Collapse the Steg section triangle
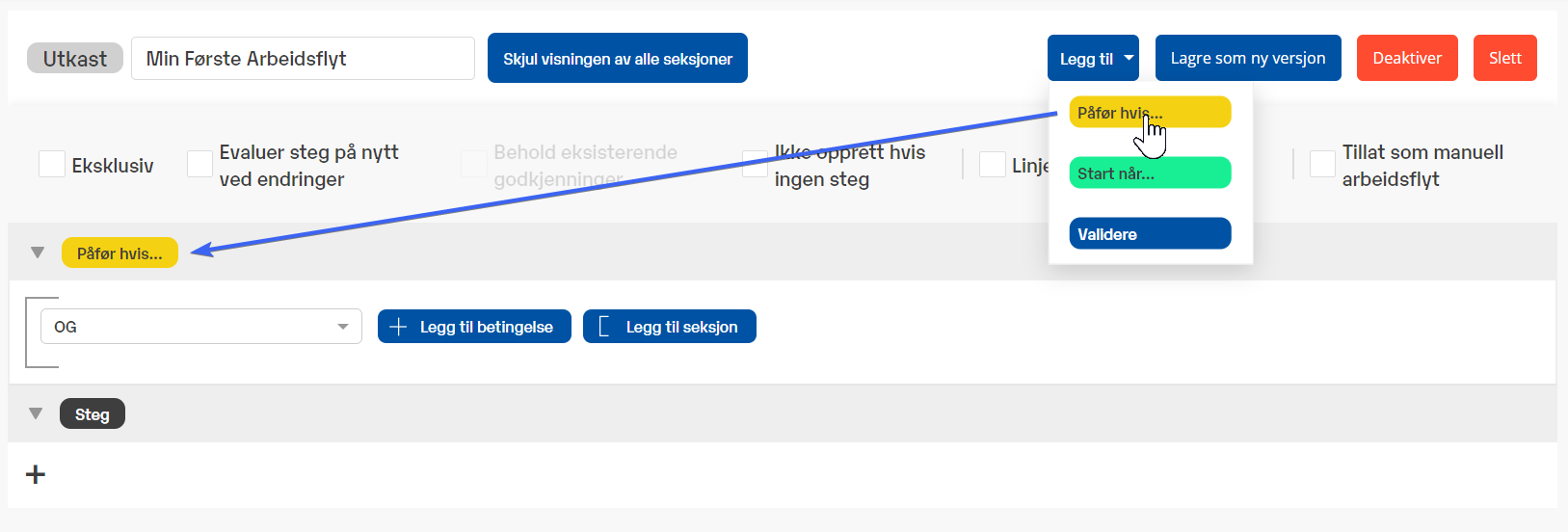1568x532 pixels. click(36, 413)
